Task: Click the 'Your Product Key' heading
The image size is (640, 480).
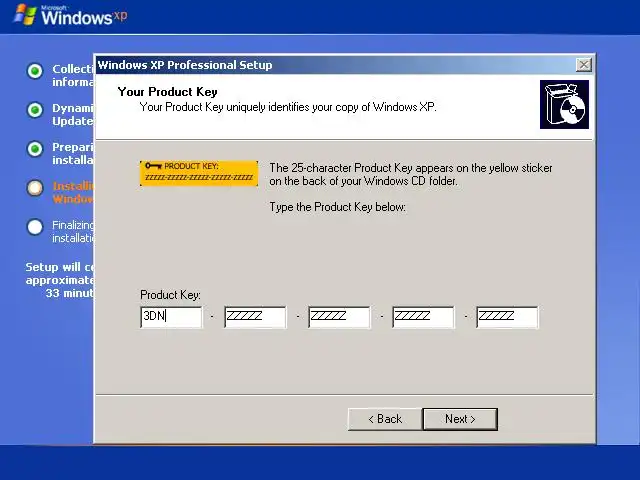Action: (x=167, y=92)
